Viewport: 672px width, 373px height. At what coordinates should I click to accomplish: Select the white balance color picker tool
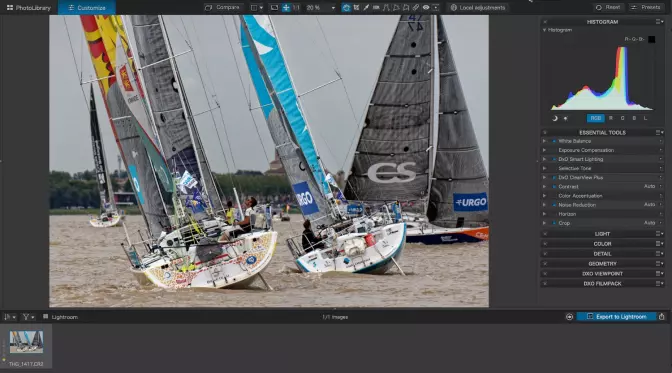tap(366, 7)
